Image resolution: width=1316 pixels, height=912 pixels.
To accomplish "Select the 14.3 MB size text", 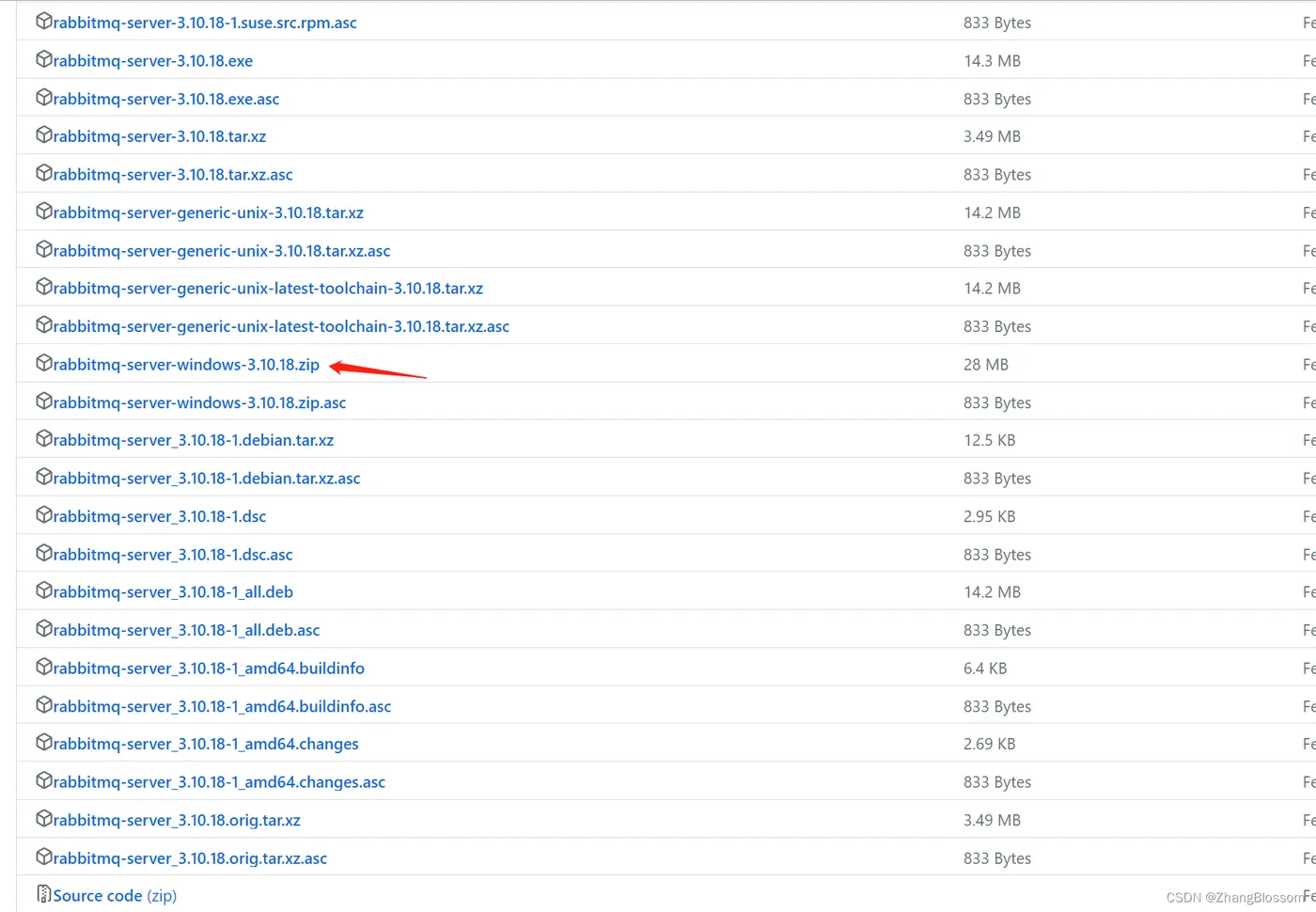I will point(992,61).
